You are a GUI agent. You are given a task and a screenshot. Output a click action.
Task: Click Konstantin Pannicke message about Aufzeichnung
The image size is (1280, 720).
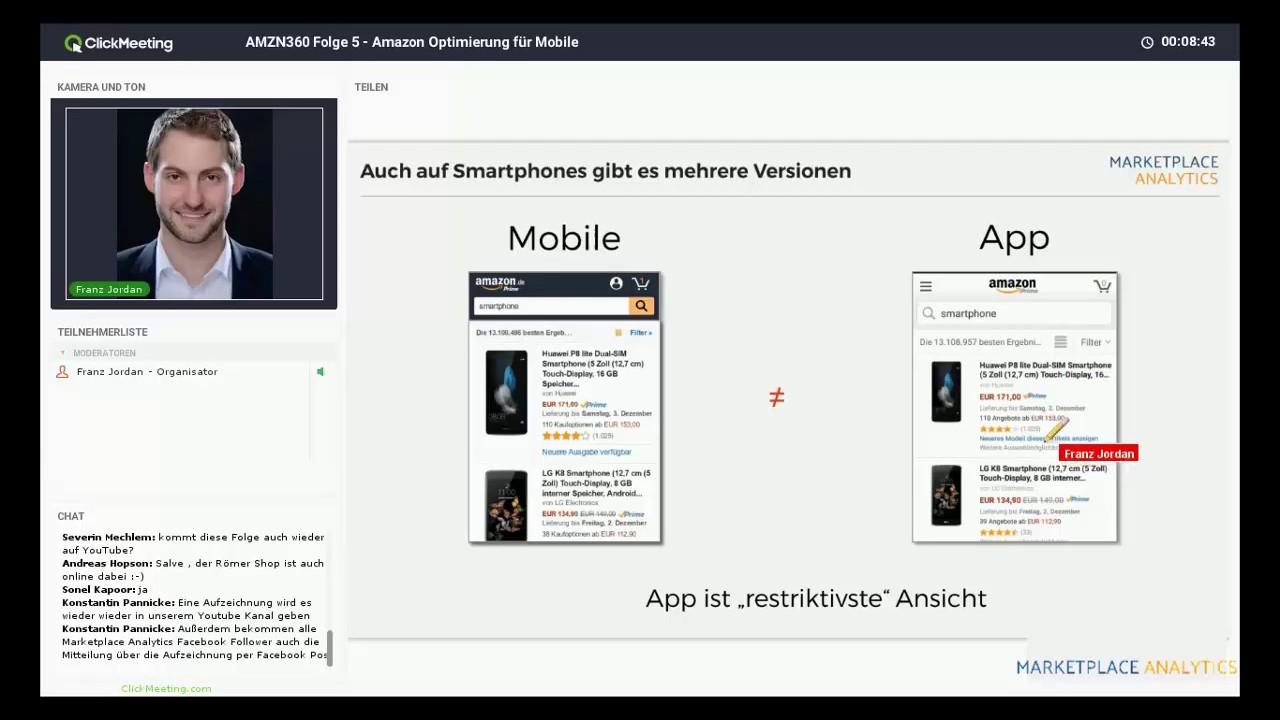pyautogui.click(x=187, y=609)
